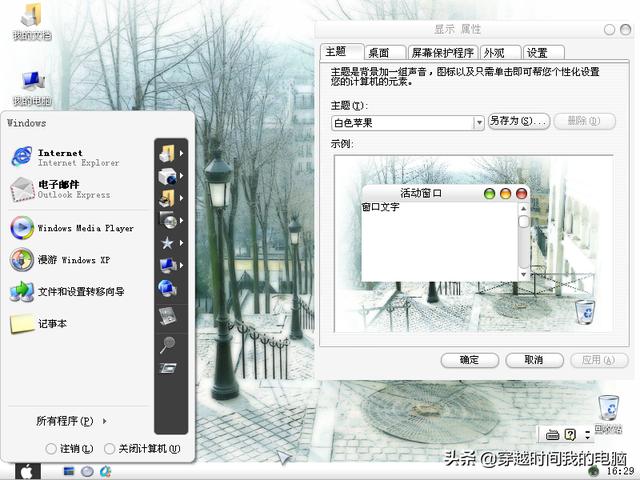Click 关闭计算机(U) shut down button
Viewport: 640px width, 480px height.
point(142,449)
